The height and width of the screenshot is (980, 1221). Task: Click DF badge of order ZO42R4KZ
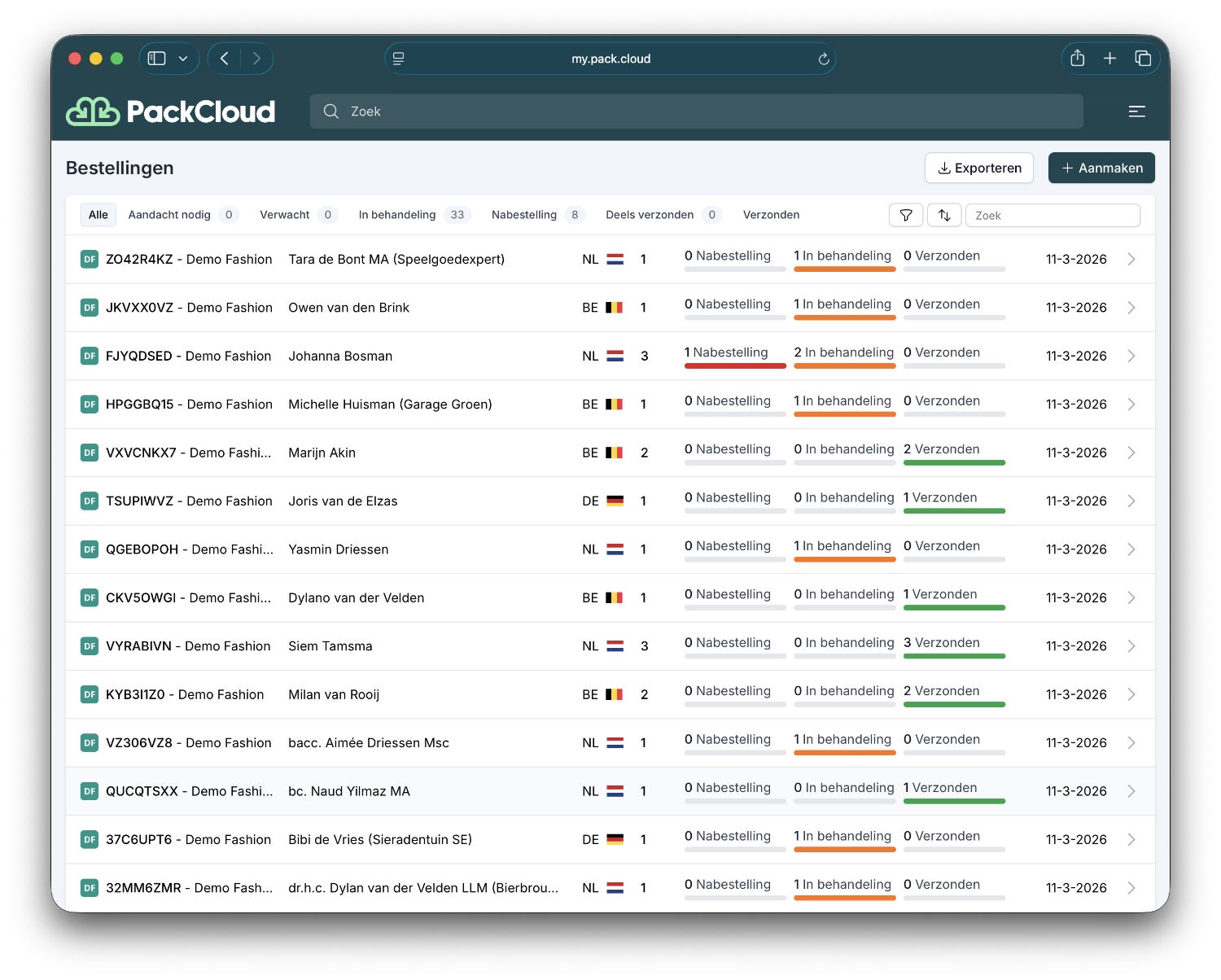[x=90, y=260]
